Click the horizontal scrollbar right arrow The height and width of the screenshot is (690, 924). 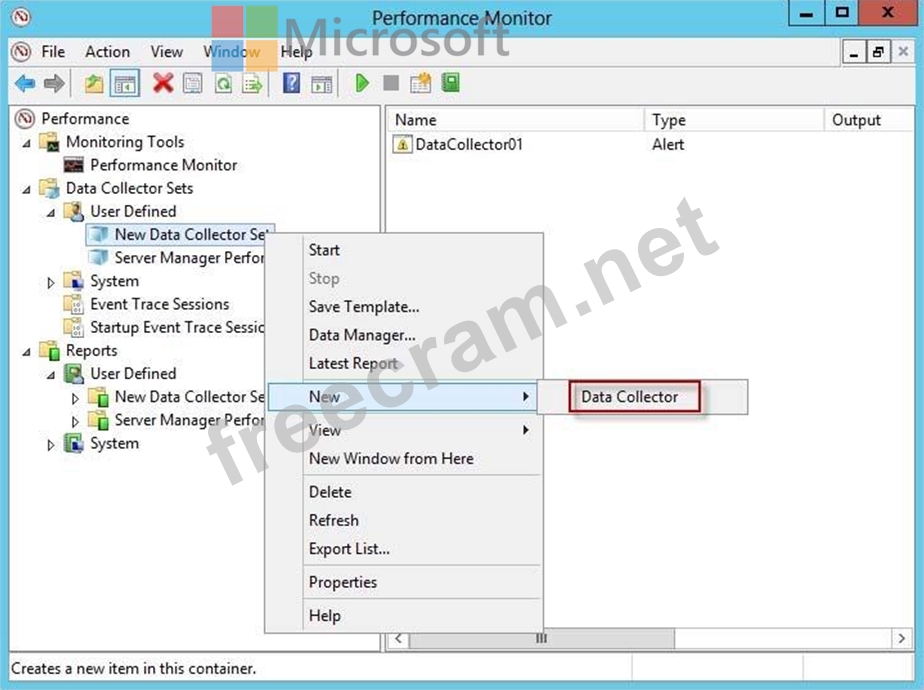[x=902, y=639]
